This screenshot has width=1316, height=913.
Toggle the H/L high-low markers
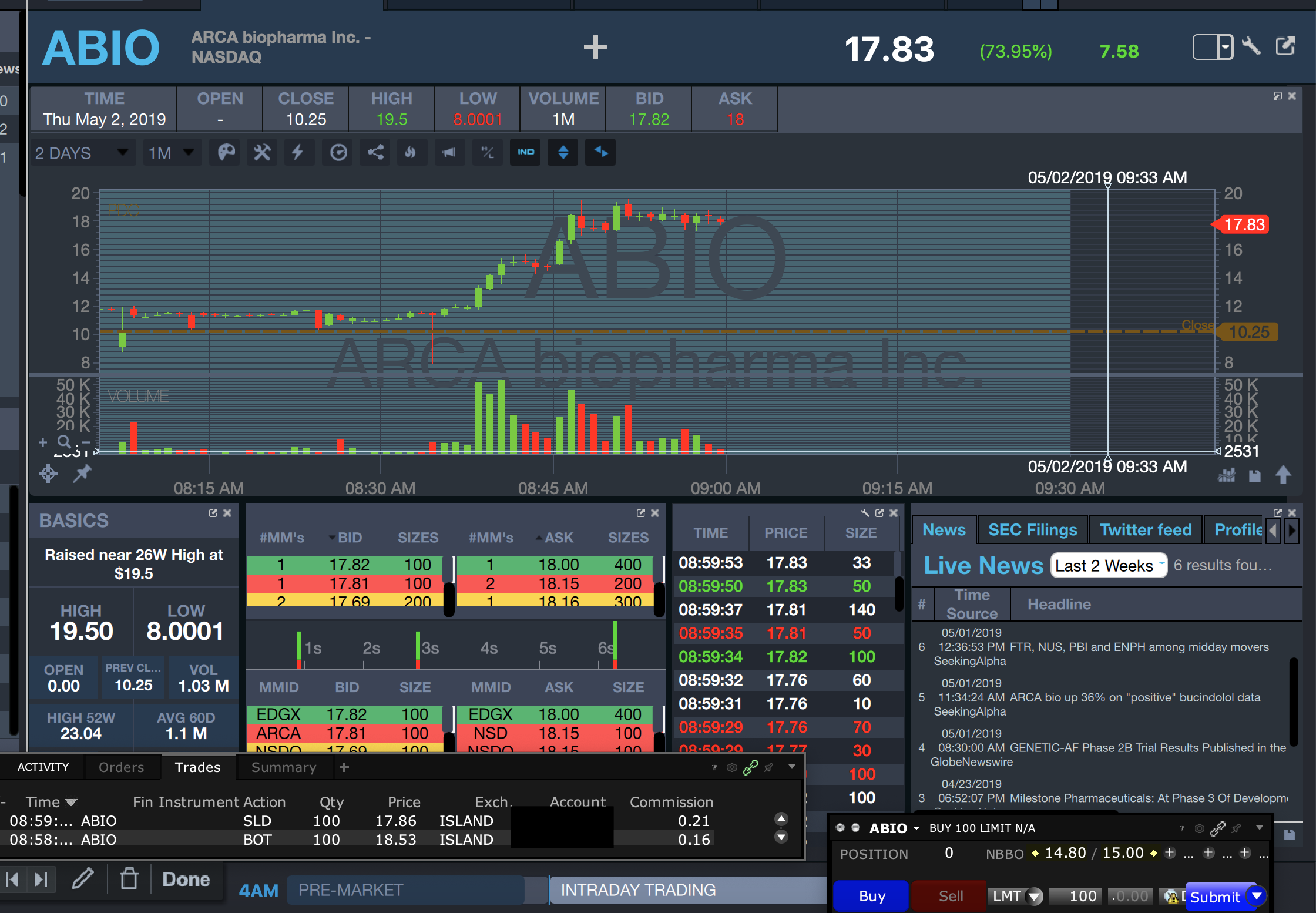click(x=487, y=153)
